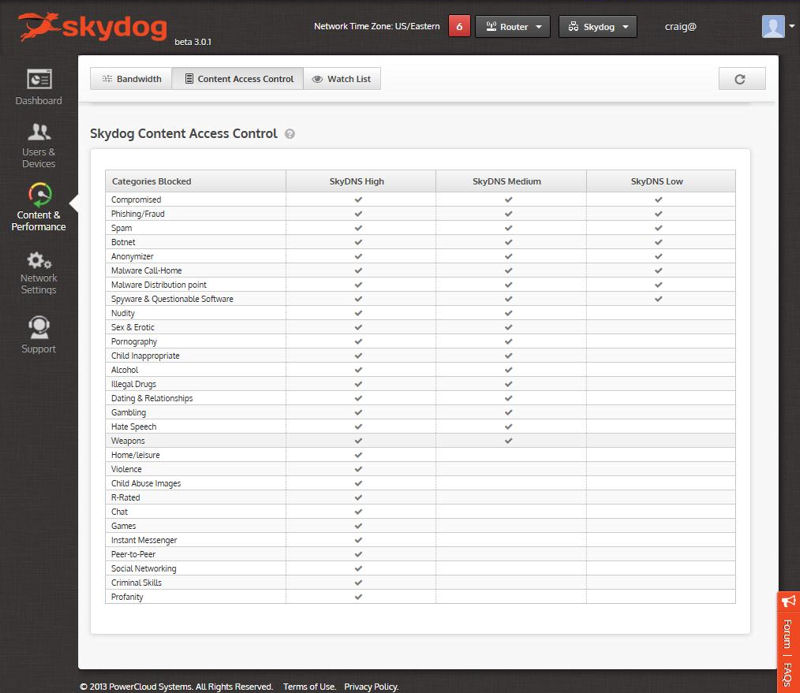The width and height of the screenshot is (800, 693).
Task: Click the refresh button icon
Action: pos(741,79)
